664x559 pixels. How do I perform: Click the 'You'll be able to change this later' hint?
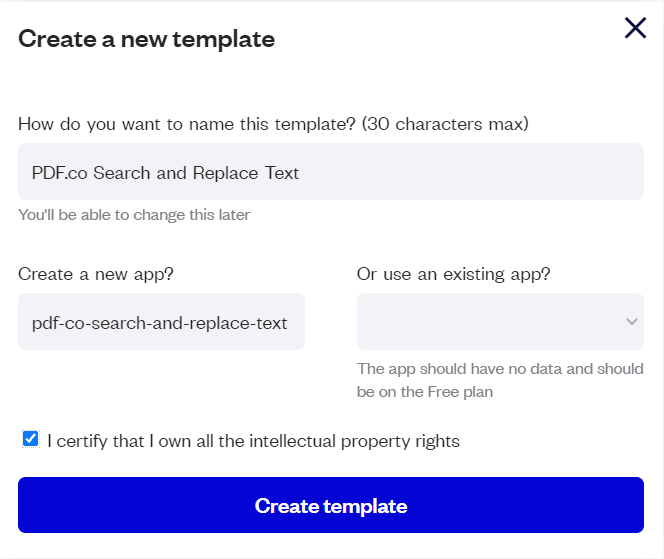point(134,215)
